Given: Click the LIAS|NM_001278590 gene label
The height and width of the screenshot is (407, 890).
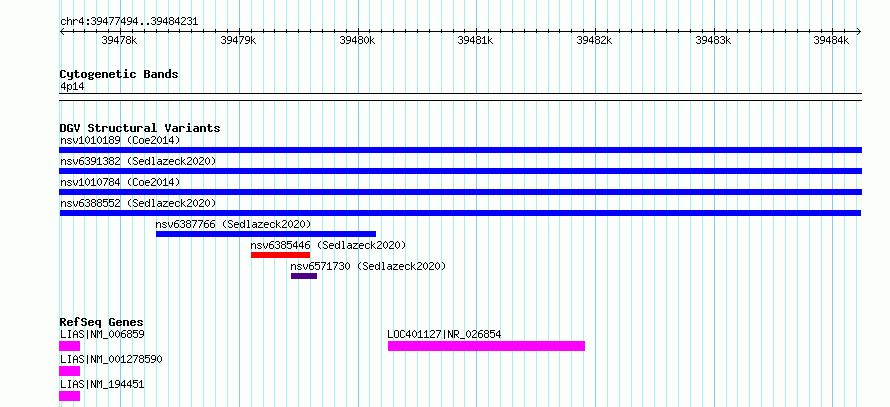Looking at the screenshot, I should coord(111,359).
